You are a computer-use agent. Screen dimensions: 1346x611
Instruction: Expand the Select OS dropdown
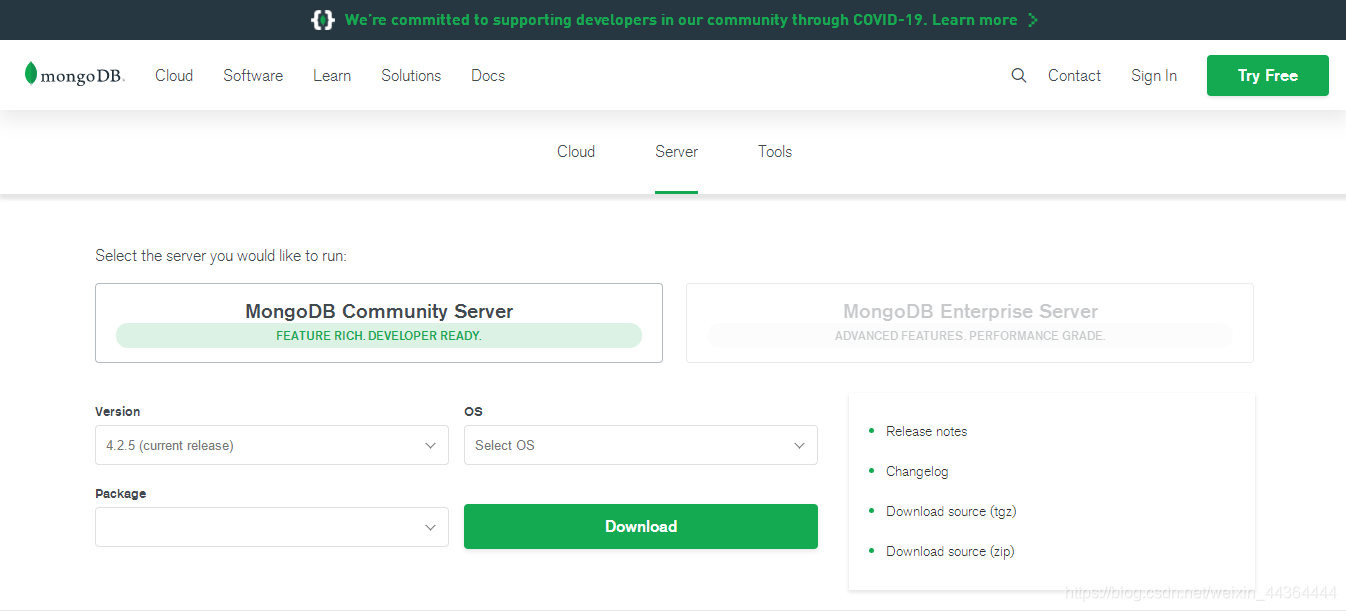641,445
